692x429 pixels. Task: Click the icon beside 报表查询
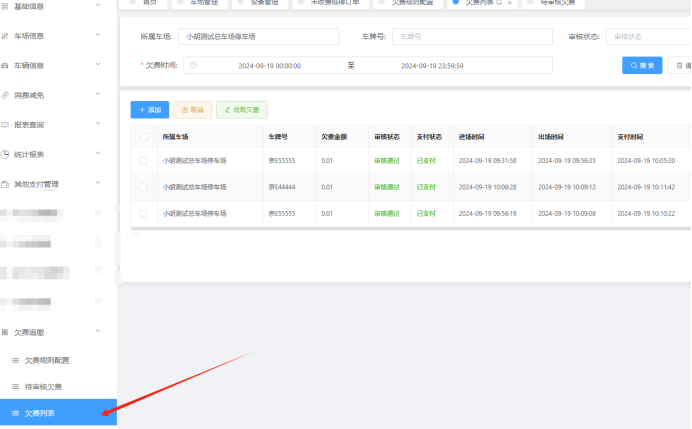pyautogui.click(x=5, y=125)
